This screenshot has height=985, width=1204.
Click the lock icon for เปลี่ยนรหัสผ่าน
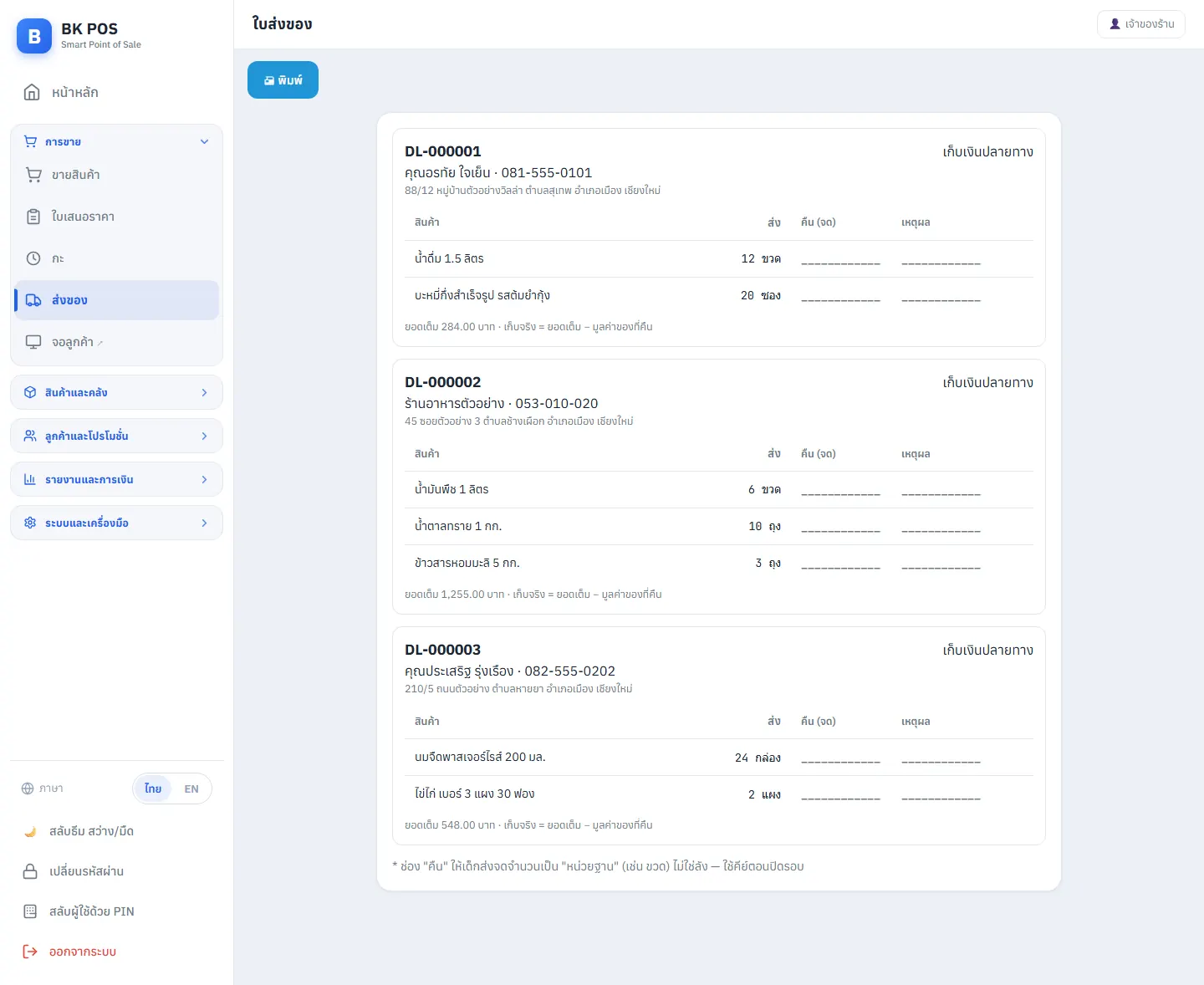tap(30, 871)
